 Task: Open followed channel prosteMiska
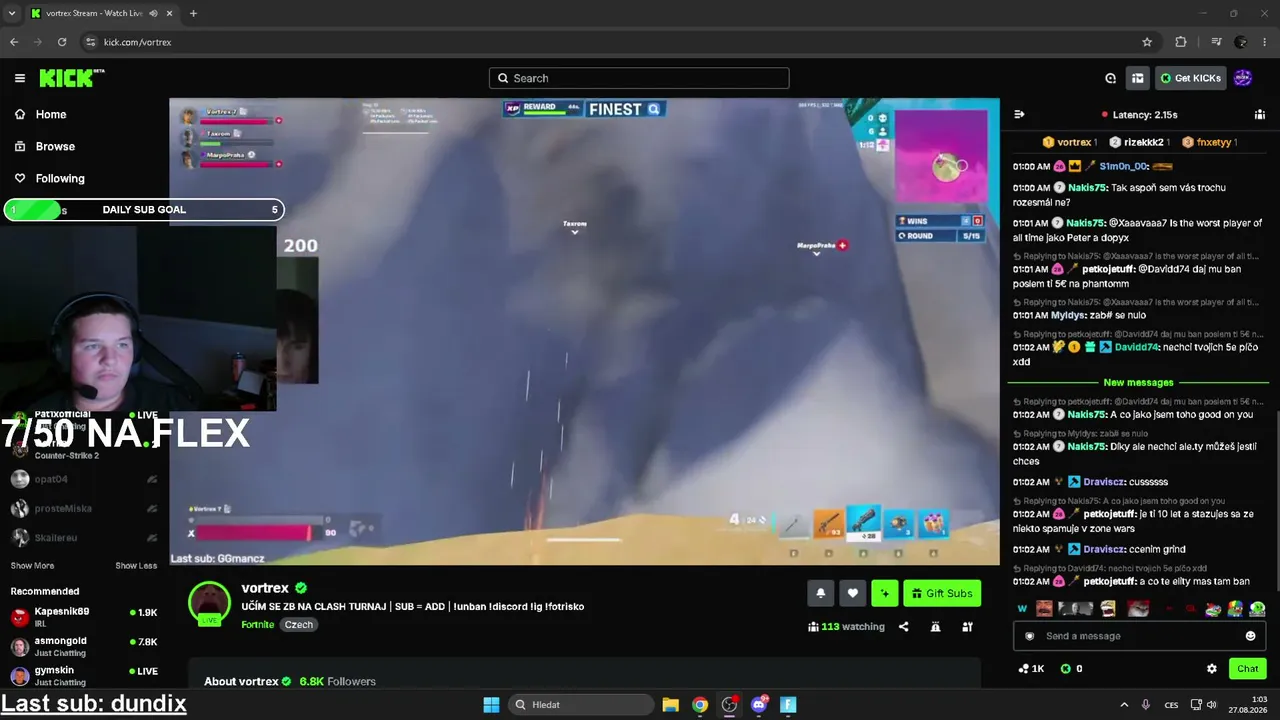click(x=84, y=508)
